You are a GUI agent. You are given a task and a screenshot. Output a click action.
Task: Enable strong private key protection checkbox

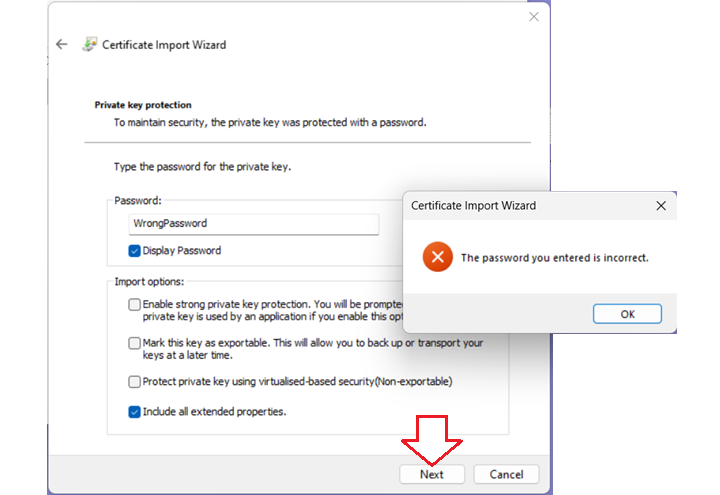coord(135,304)
